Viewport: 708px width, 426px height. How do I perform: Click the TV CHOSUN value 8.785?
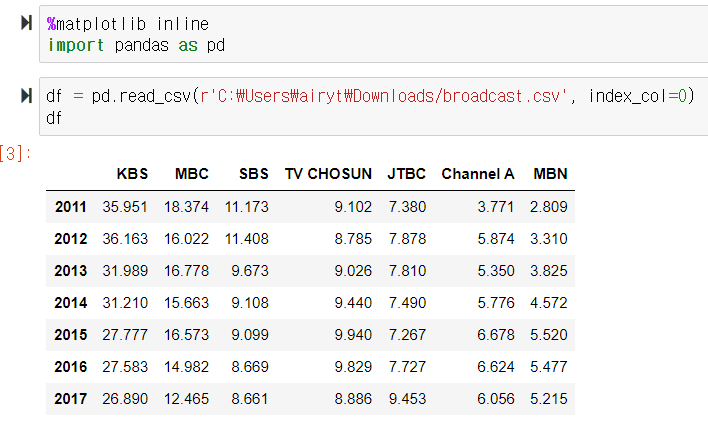pyautogui.click(x=353, y=239)
